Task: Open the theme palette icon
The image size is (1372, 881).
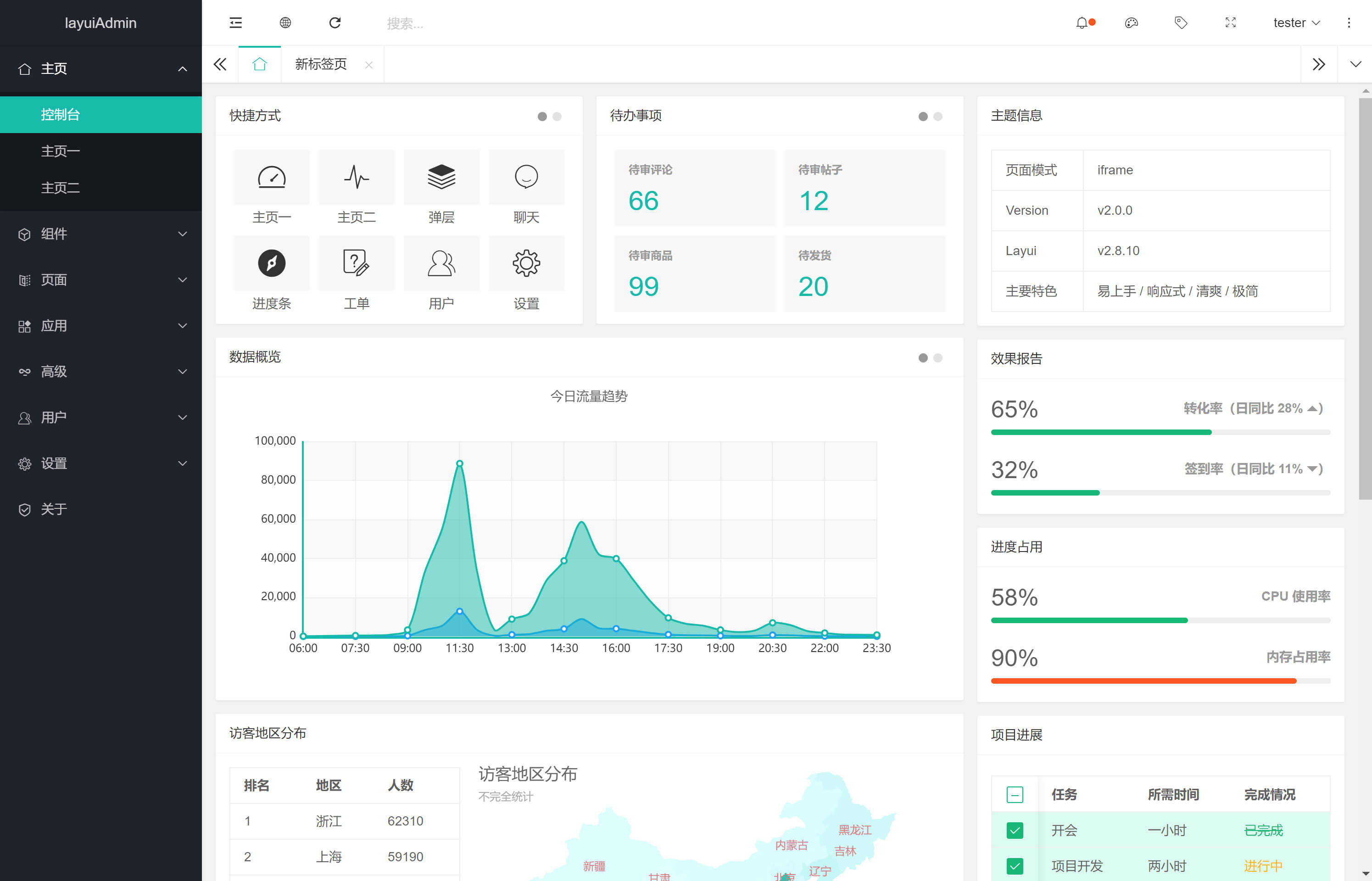Action: (x=1131, y=23)
